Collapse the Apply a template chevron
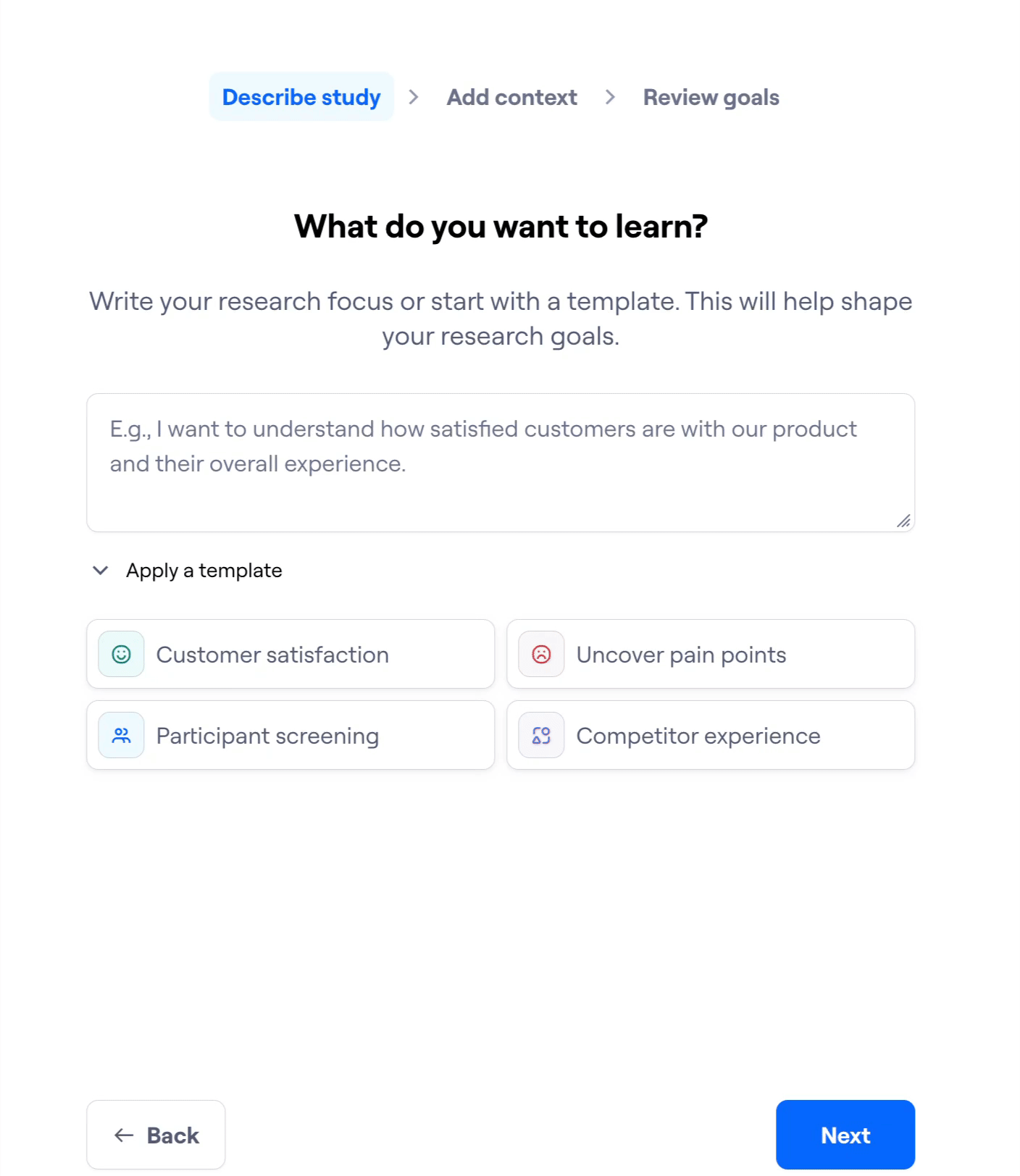 point(101,571)
